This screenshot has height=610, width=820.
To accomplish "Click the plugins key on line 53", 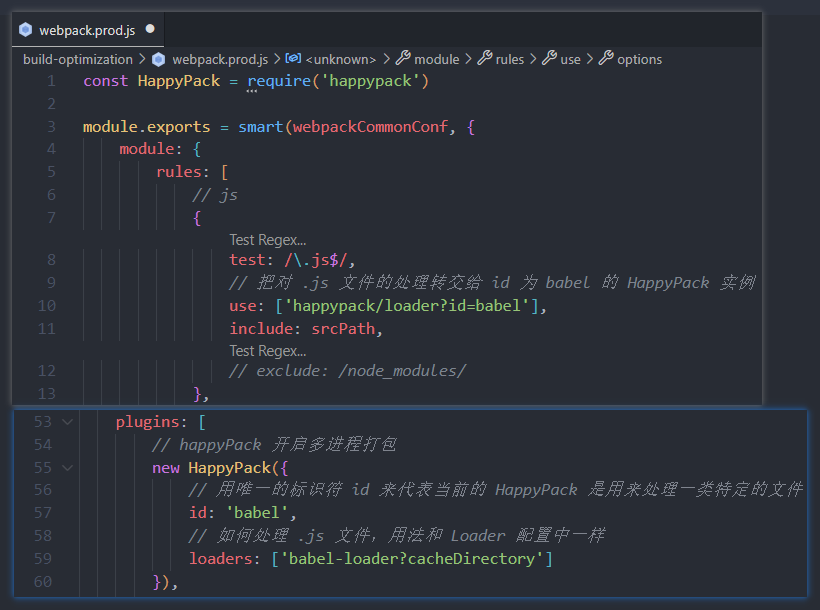I will [x=147, y=422].
